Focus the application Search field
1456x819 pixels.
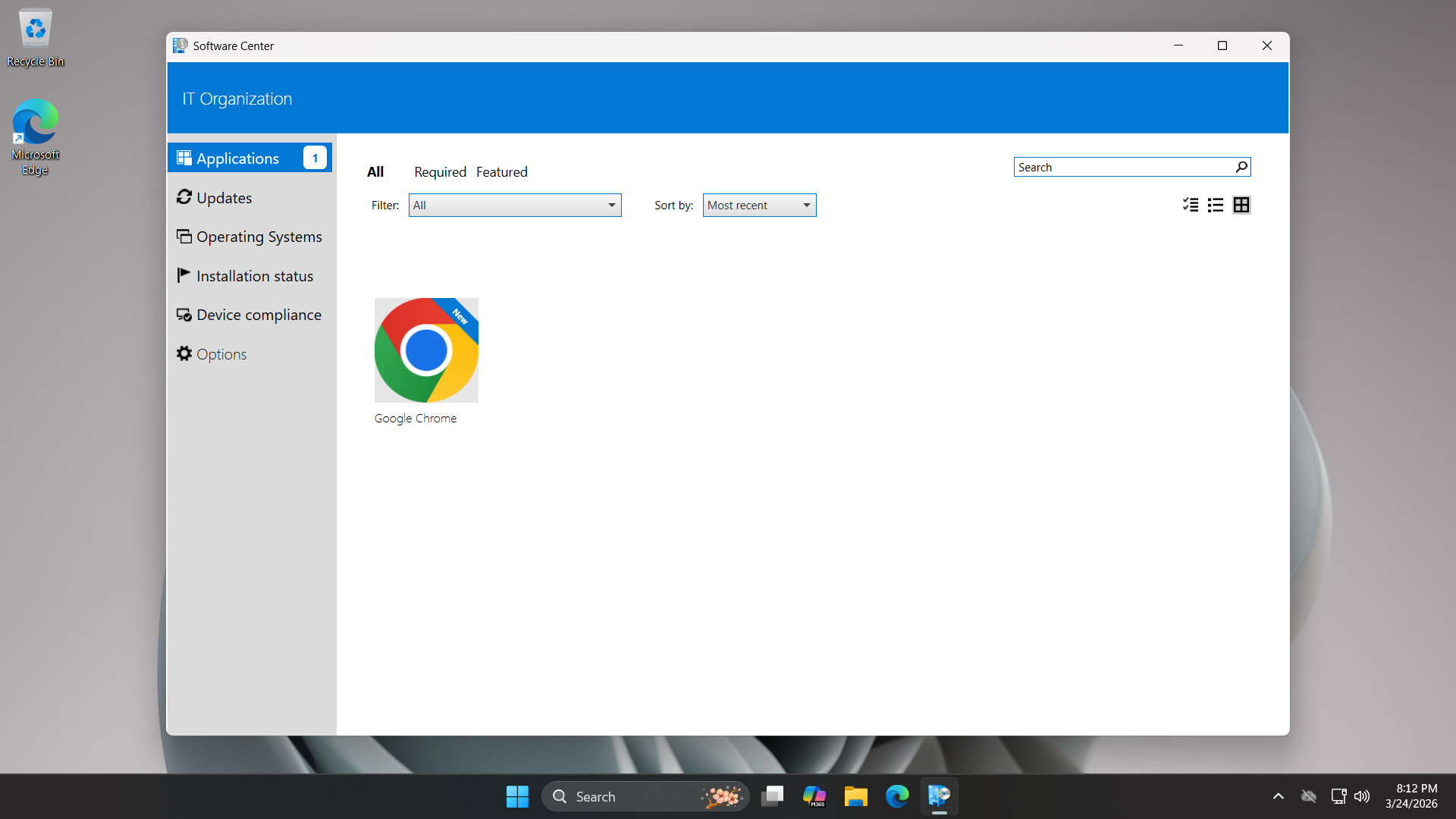coord(1122,168)
